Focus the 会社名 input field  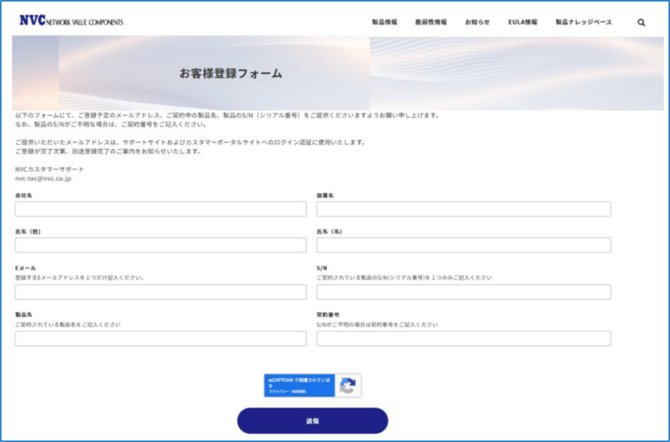point(161,209)
